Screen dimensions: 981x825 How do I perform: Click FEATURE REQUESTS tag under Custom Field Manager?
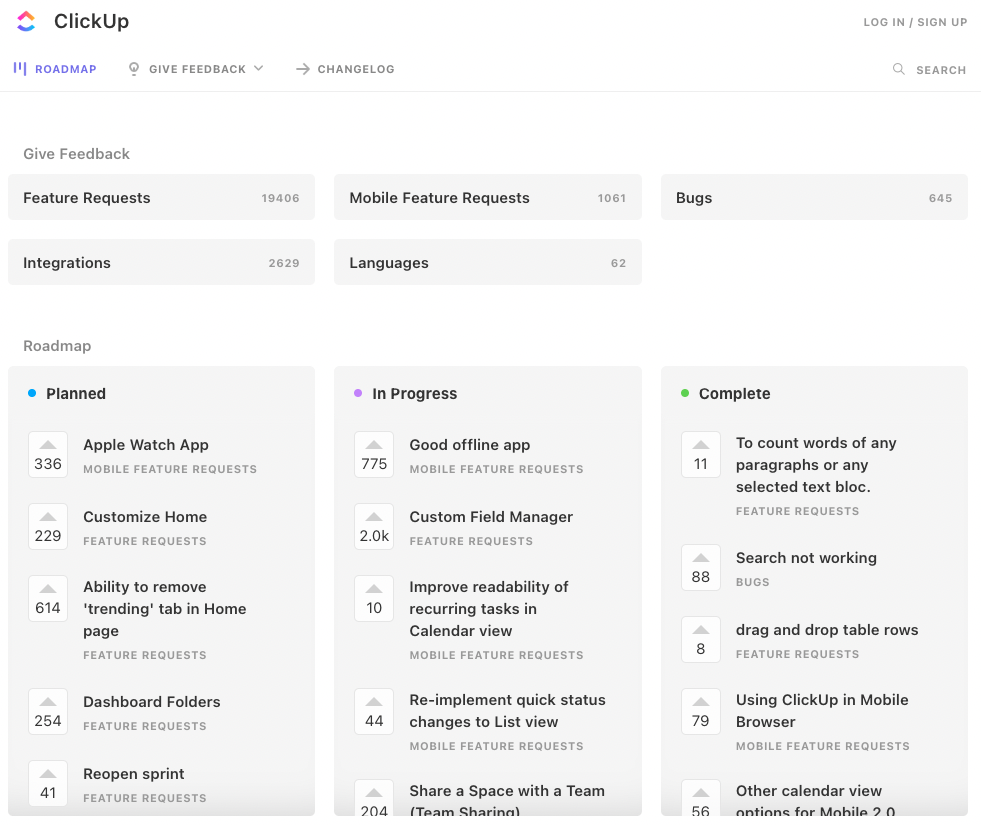pyautogui.click(x=471, y=541)
